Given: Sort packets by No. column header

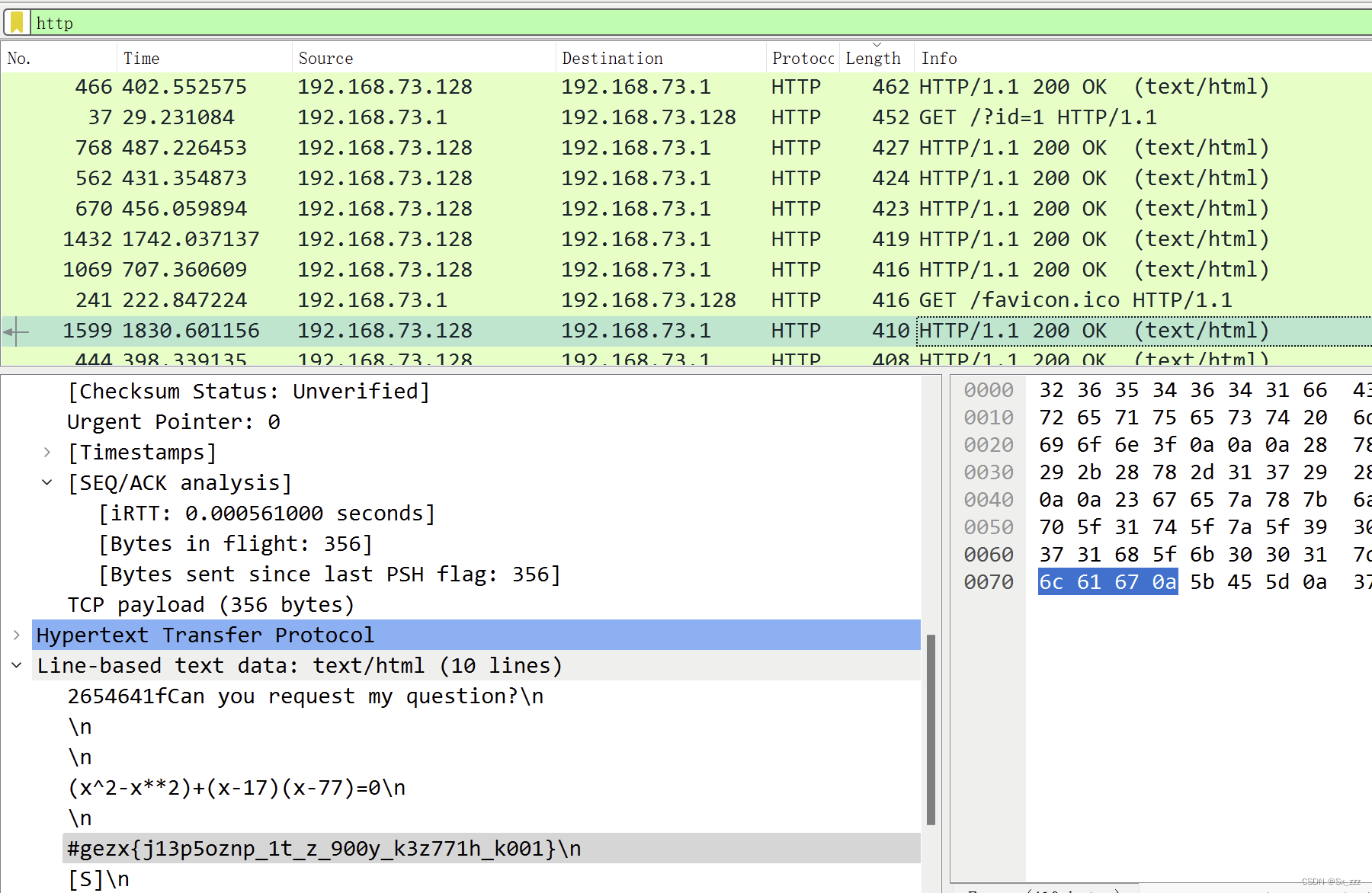Looking at the screenshot, I should coord(59,58).
